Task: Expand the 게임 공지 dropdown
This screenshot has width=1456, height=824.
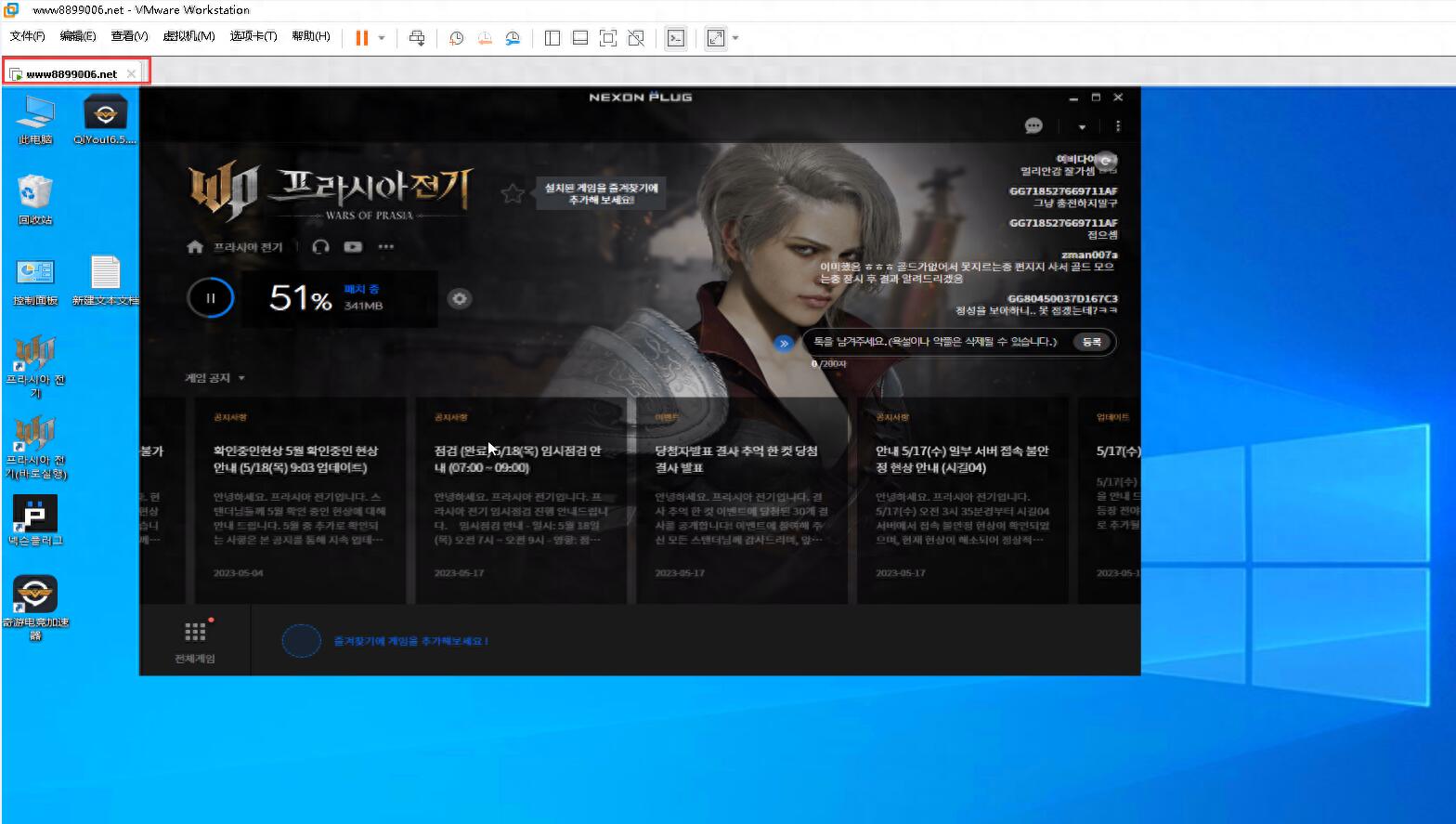Action: click(214, 378)
